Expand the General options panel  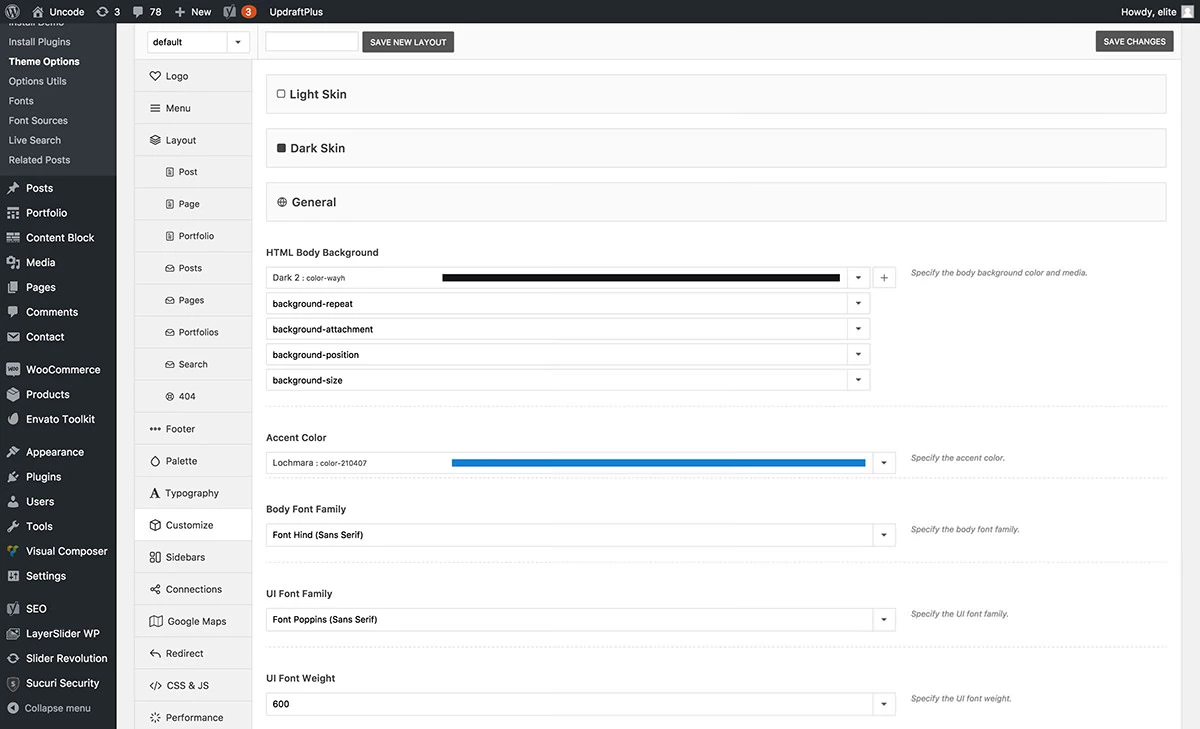point(715,201)
